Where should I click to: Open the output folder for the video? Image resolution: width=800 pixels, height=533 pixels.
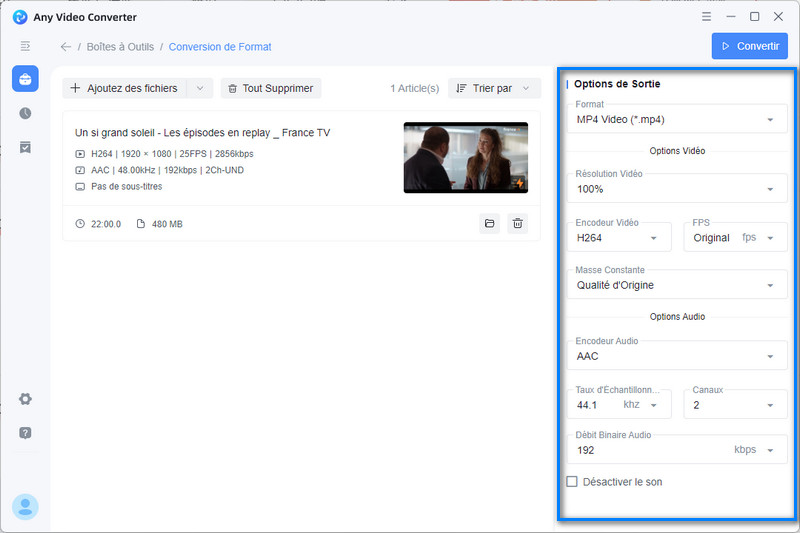coord(490,224)
